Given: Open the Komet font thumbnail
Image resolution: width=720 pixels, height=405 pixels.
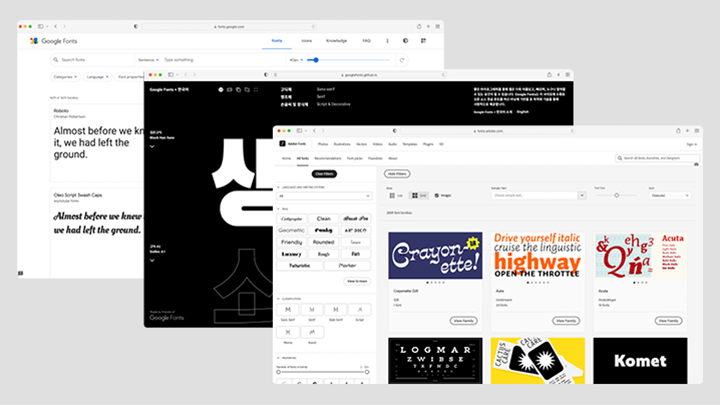Looking at the screenshot, I should pyautogui.click(x=640, y=361).
